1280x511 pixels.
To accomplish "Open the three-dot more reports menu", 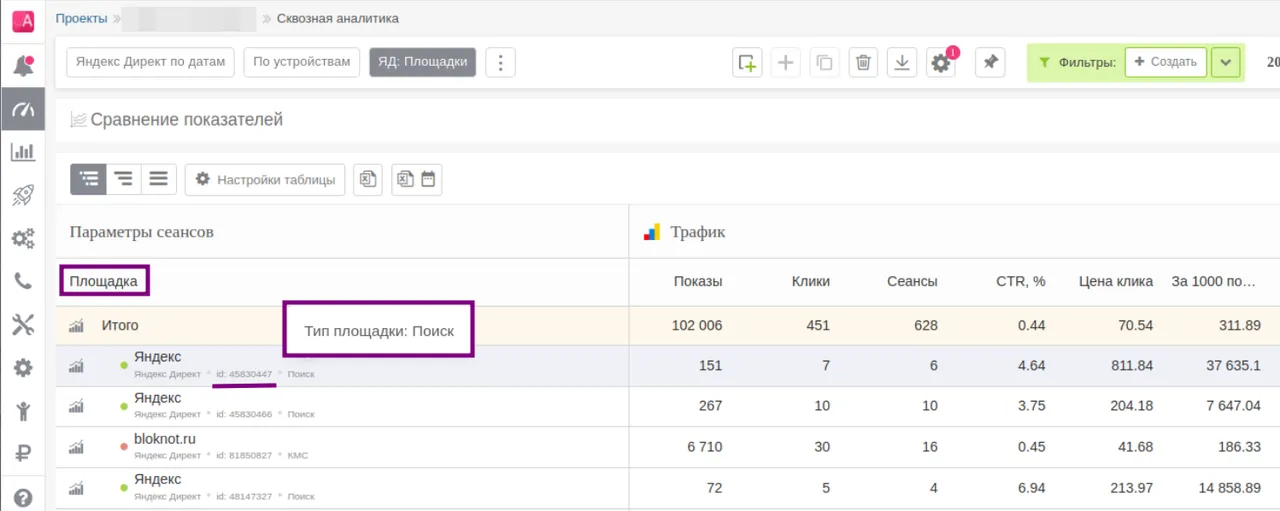I will [x=500, y=62].
